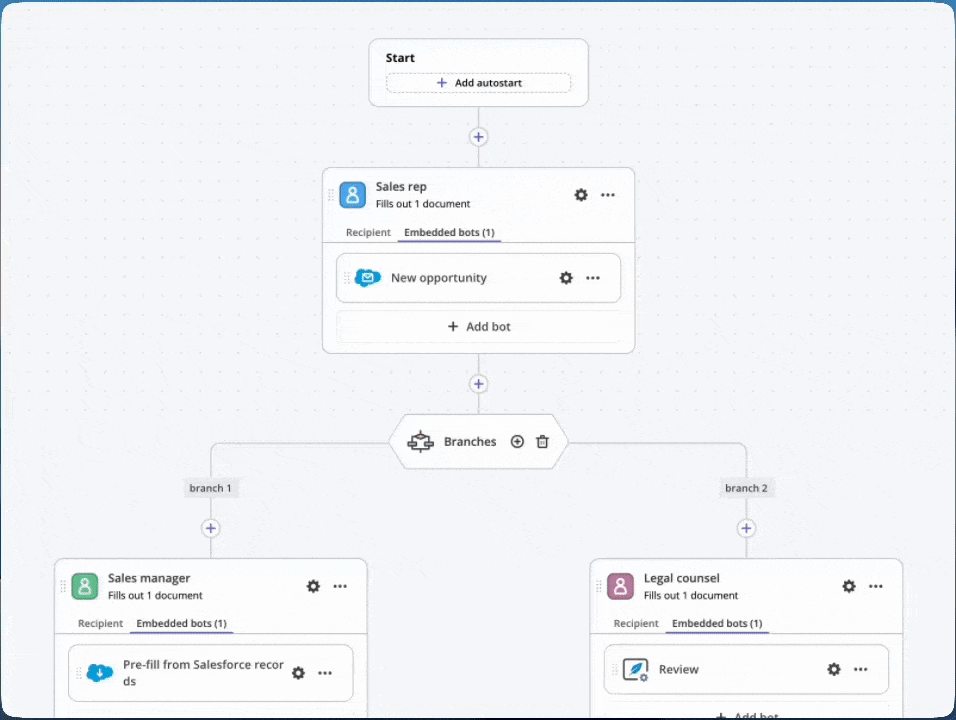The height and width of the screenshot is (720, 956).
Task: Select Sales manager Embedded bots tab
Action: (181, 624)
